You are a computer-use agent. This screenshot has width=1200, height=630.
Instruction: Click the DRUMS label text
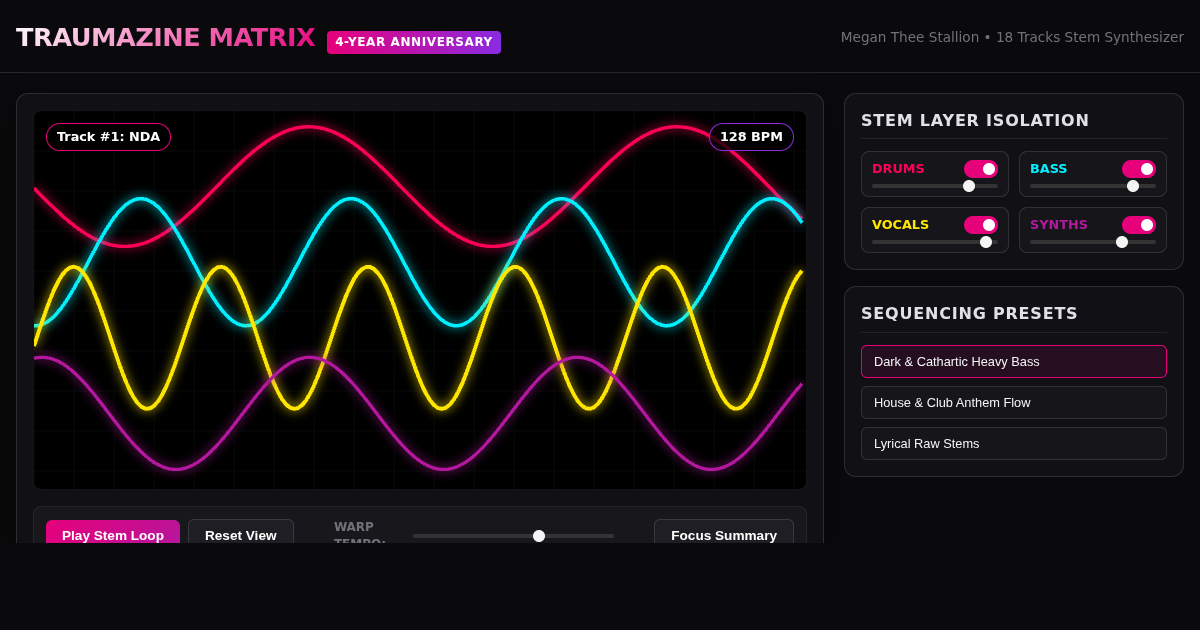coord(898,169)
